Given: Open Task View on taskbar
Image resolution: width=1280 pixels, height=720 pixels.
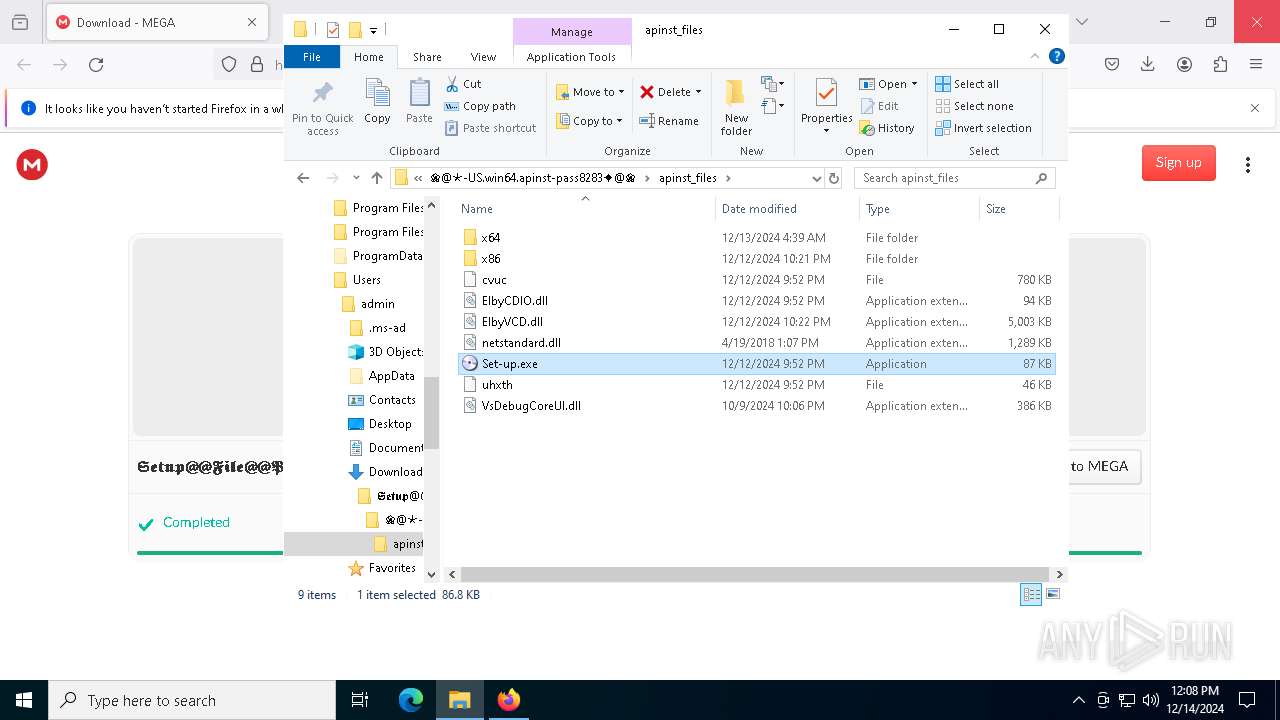Looking at the screenshot, I should (x=360, y=700).
